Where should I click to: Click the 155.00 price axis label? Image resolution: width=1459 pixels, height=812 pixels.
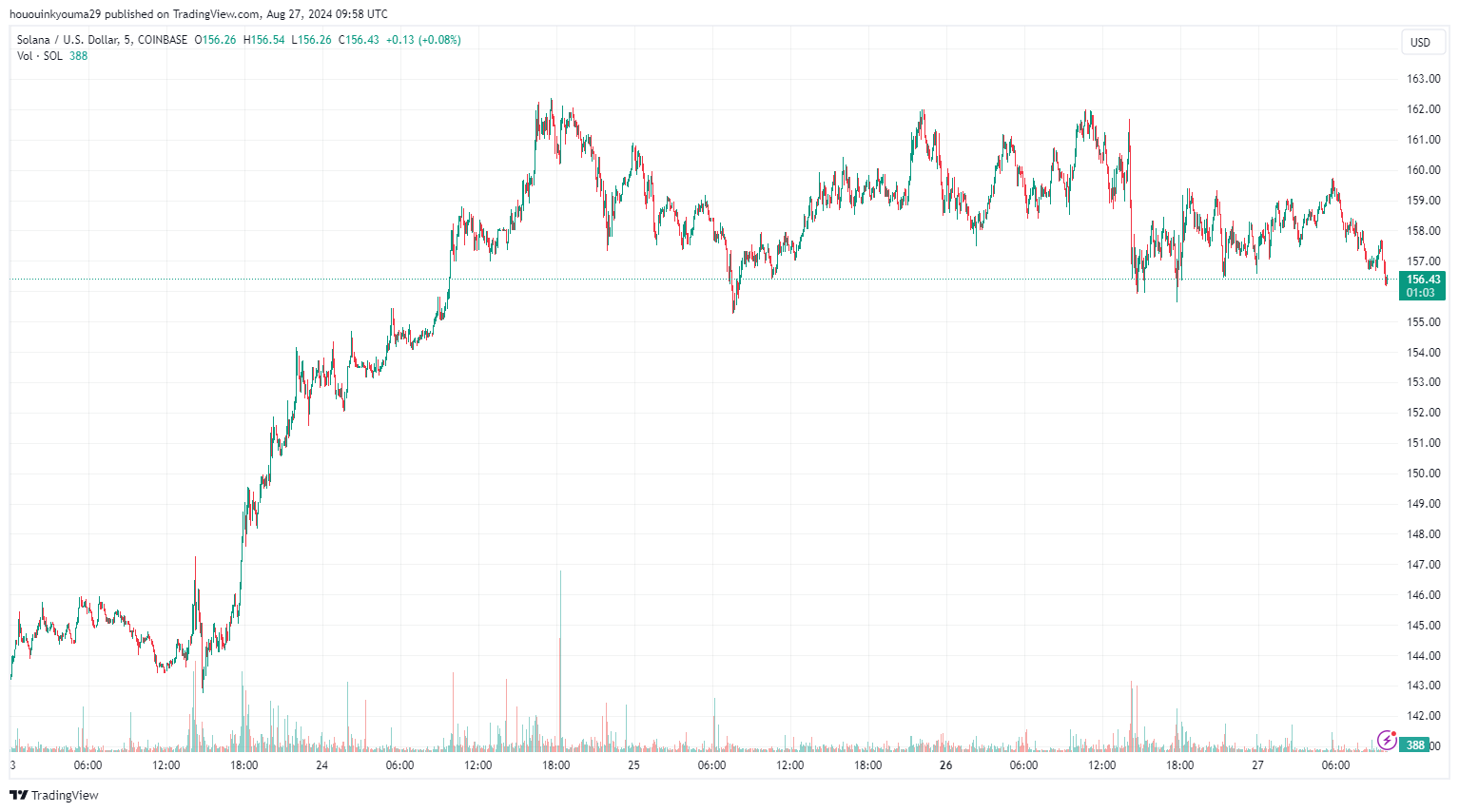pos(1423,322)
